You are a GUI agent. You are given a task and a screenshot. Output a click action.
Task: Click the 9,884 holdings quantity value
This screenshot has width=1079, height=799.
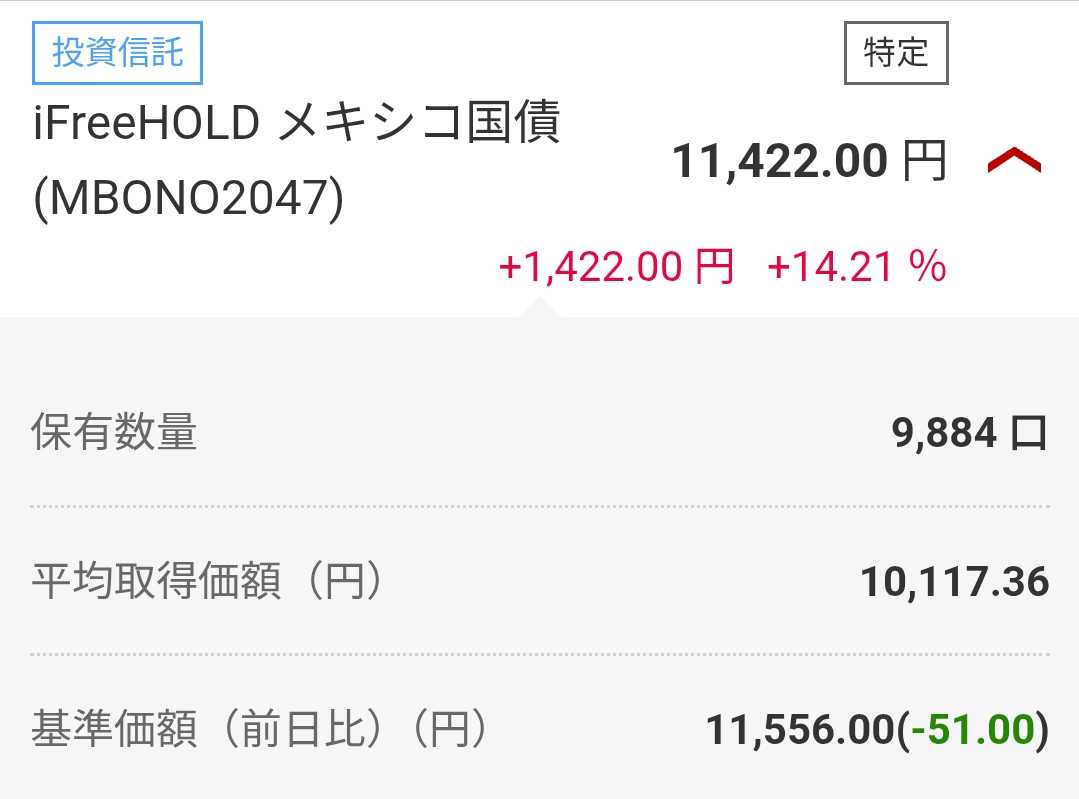pos(944,433)
